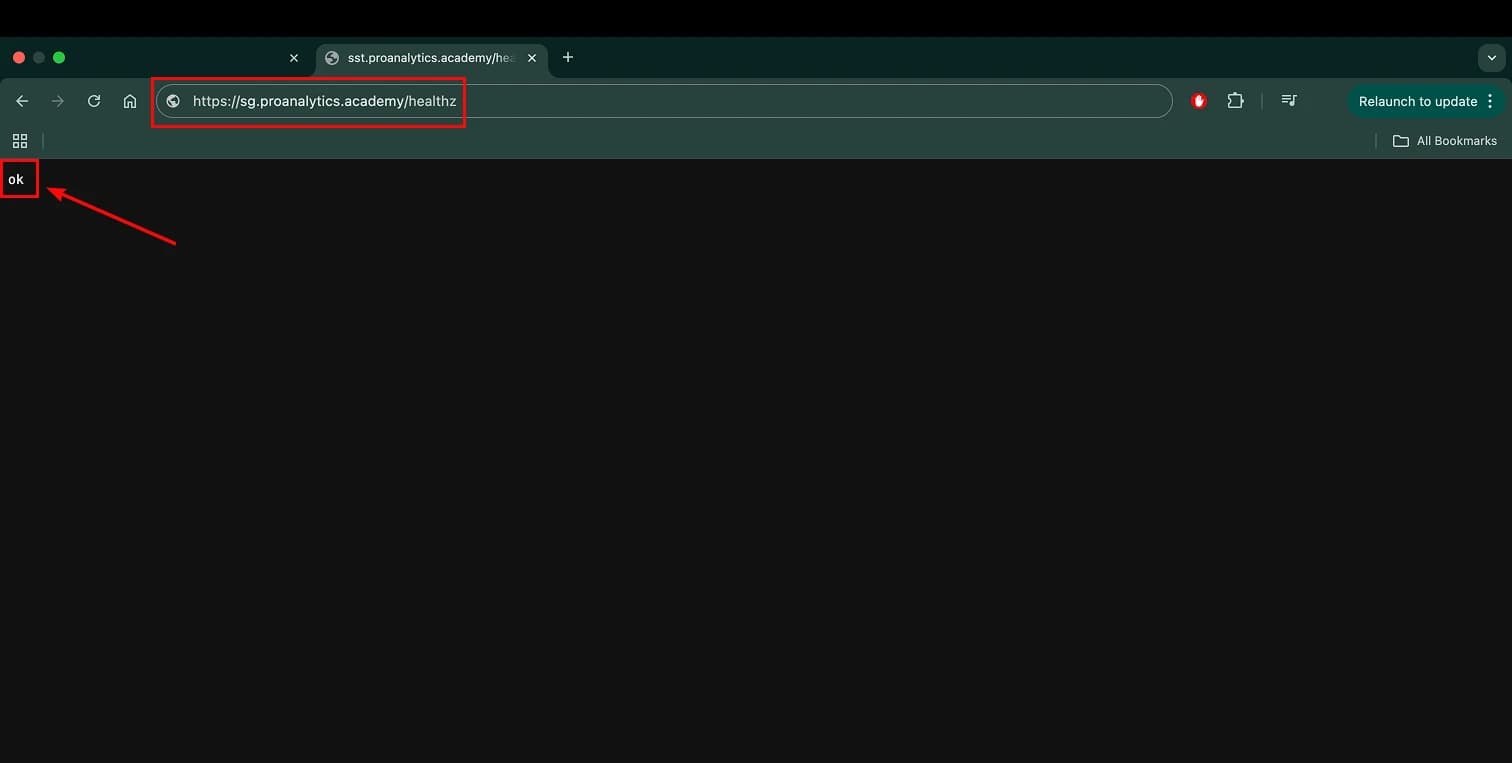Open the media controls music icon
This screenshot has width=1512, height=763.
[x=1289, y=101]
